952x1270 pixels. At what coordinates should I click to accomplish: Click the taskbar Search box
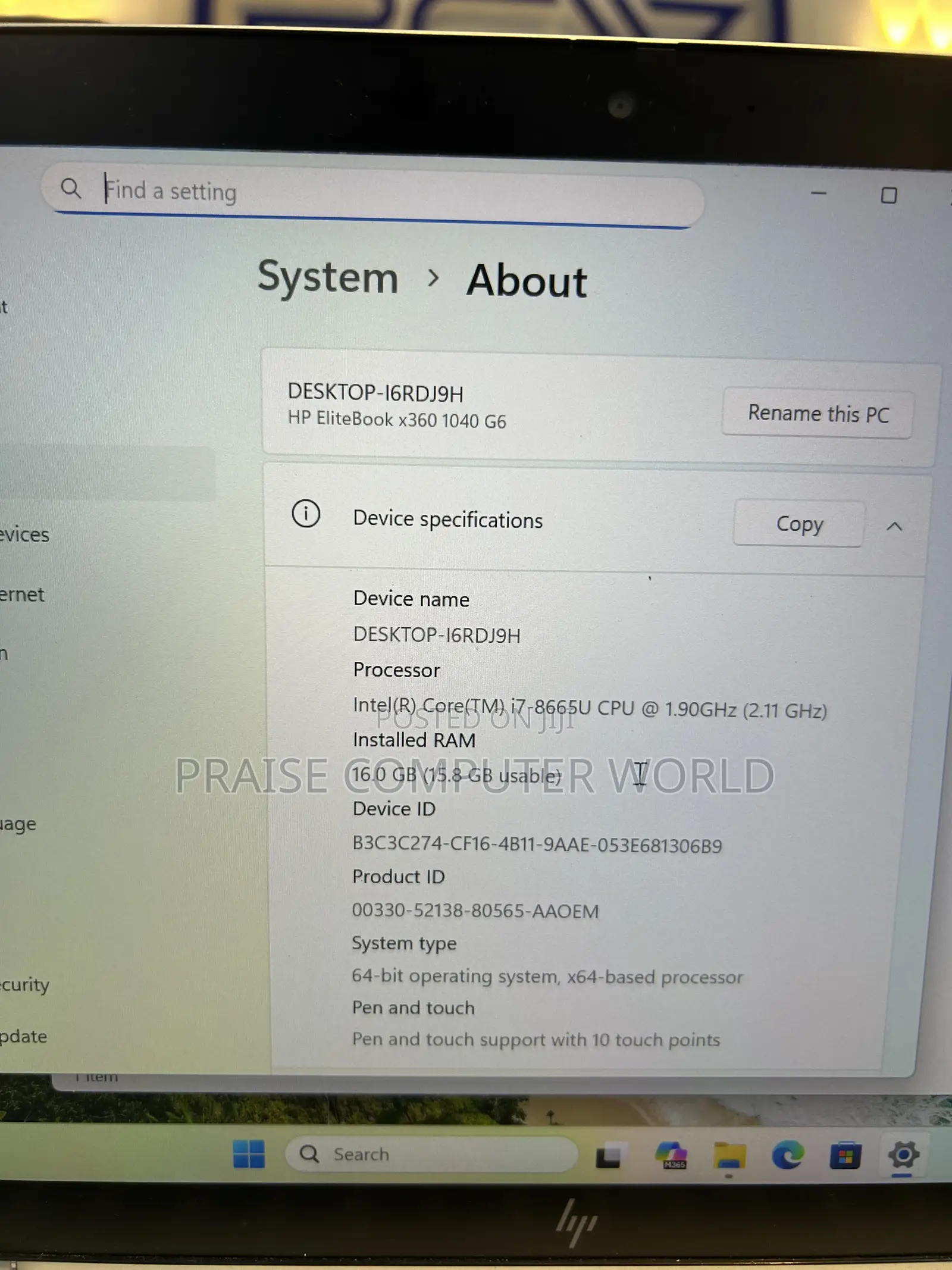pos(431,1155)
